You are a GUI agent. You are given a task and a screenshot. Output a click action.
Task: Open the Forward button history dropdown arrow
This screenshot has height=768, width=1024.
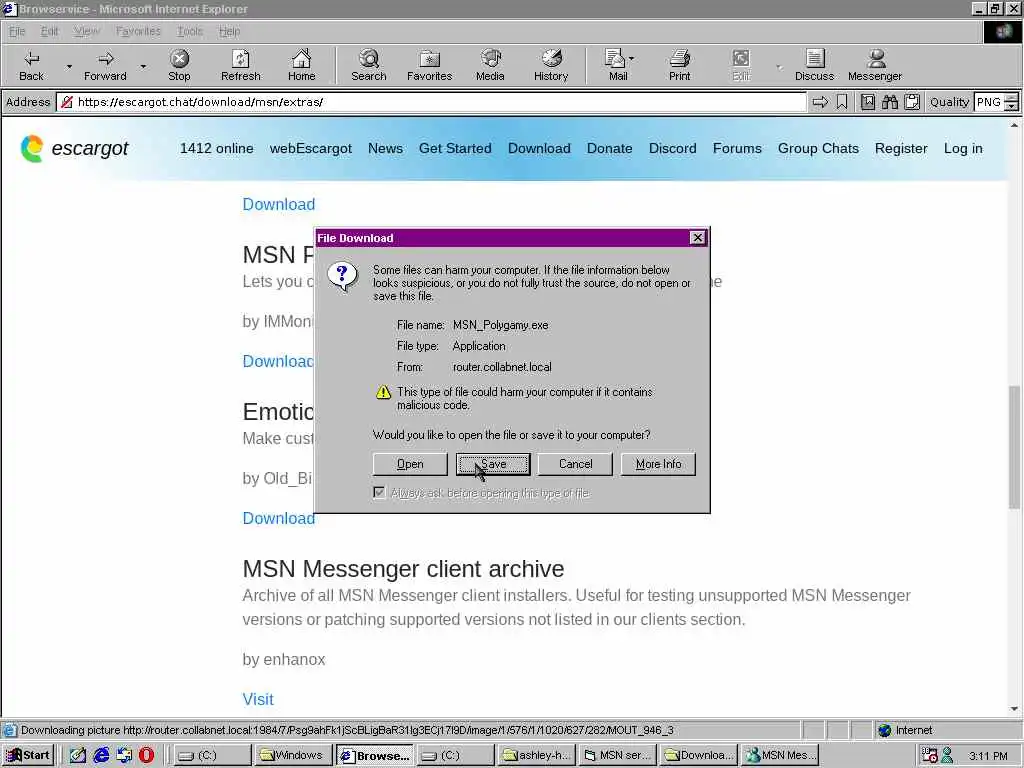[143, 66]
